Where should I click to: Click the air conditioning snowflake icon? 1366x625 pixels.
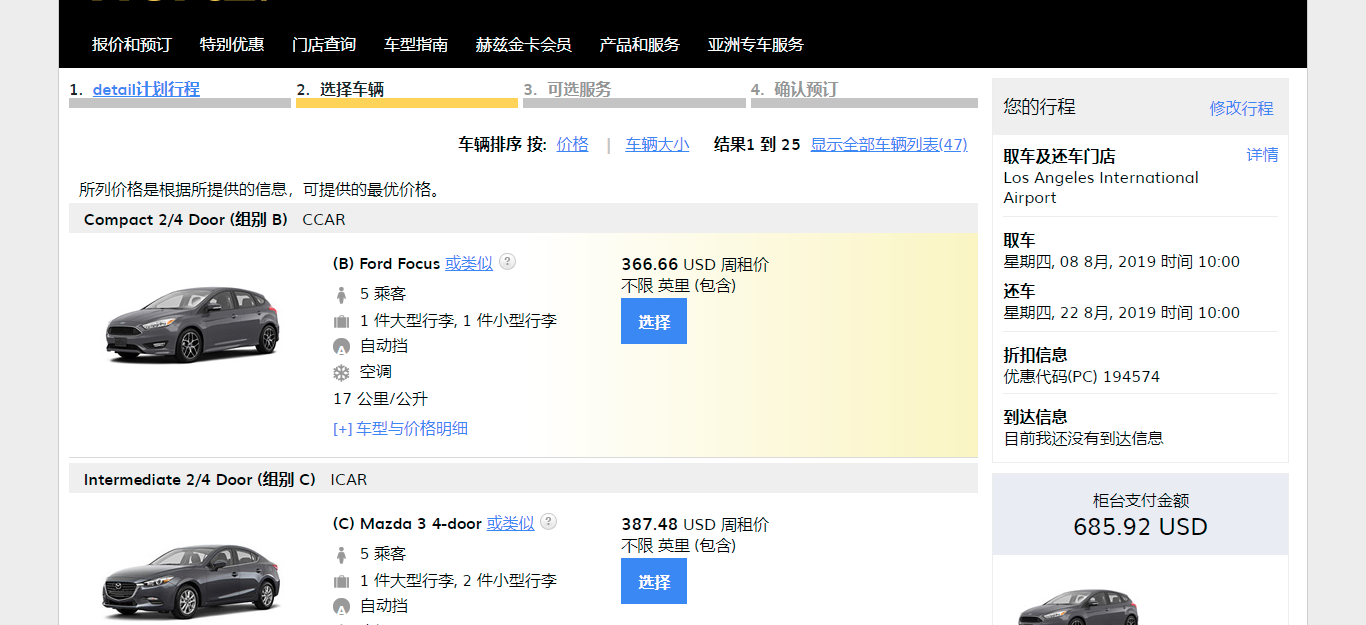coord(341,372)
